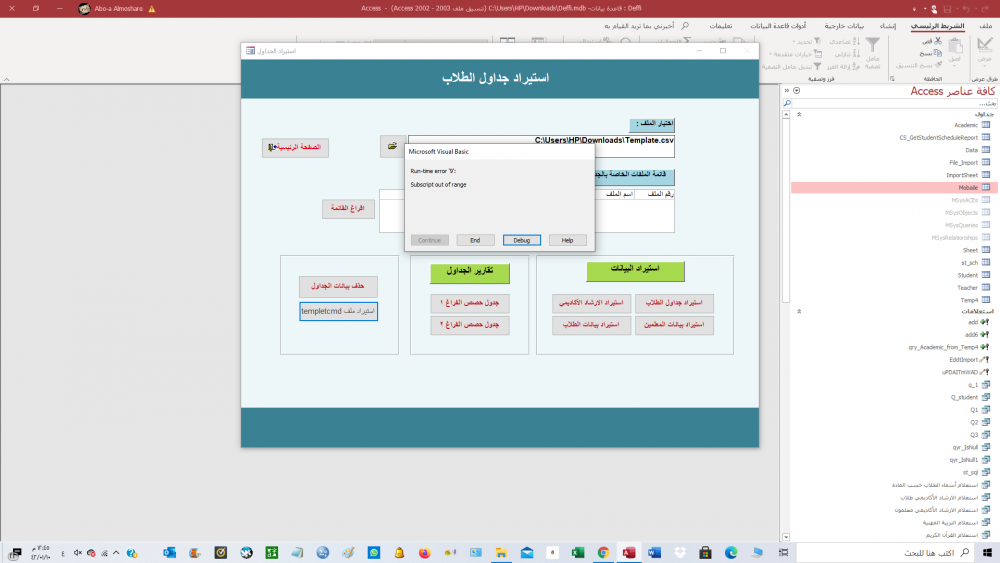The height and width of the screenshot is (563, 1000).
Task: Click the استيراد بيانات الطلاب button
Action: click(591, 325)
